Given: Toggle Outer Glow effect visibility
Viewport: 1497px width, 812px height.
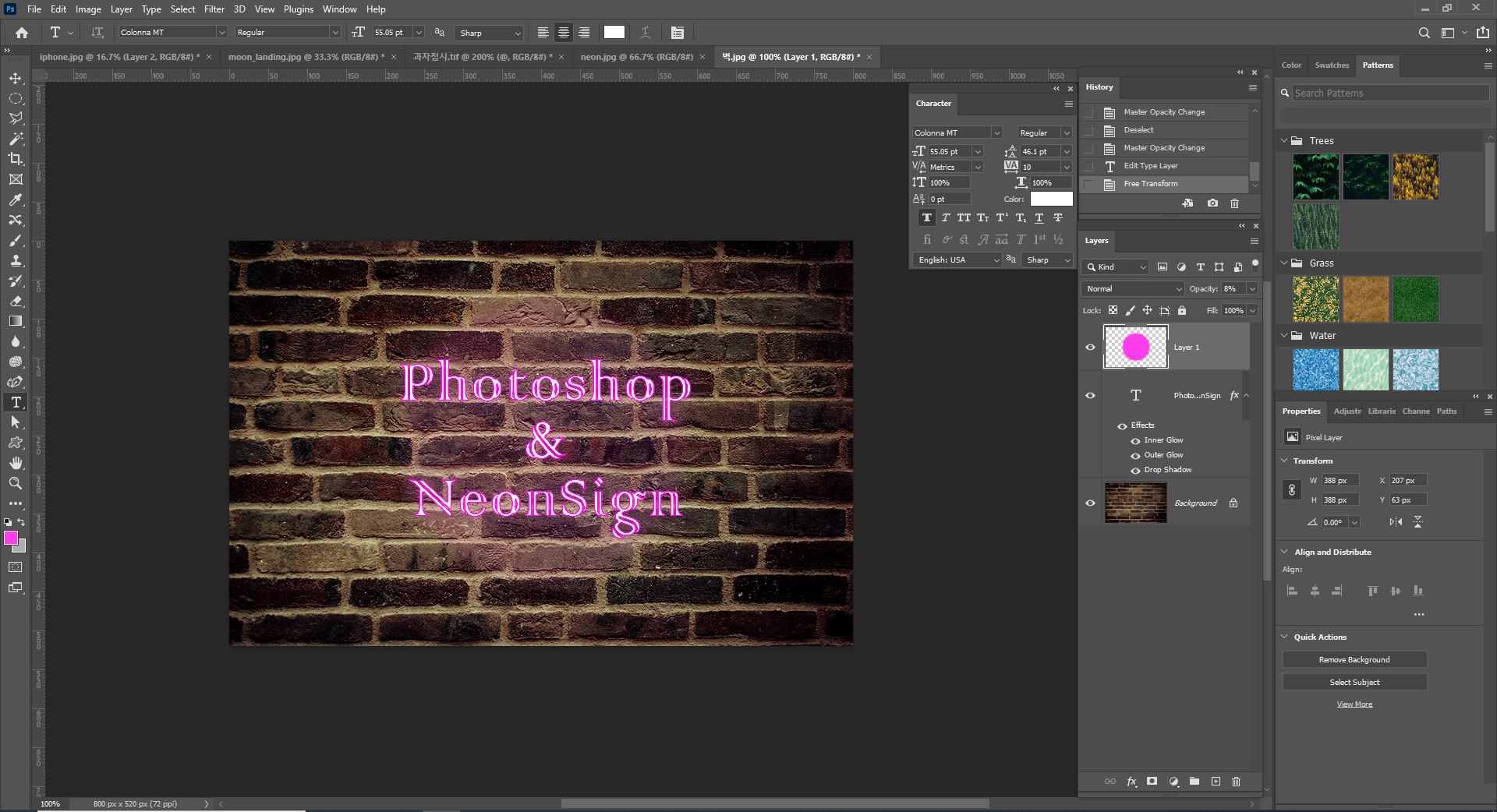Looking at the screenshot, I should click(x=1135, y=456).
